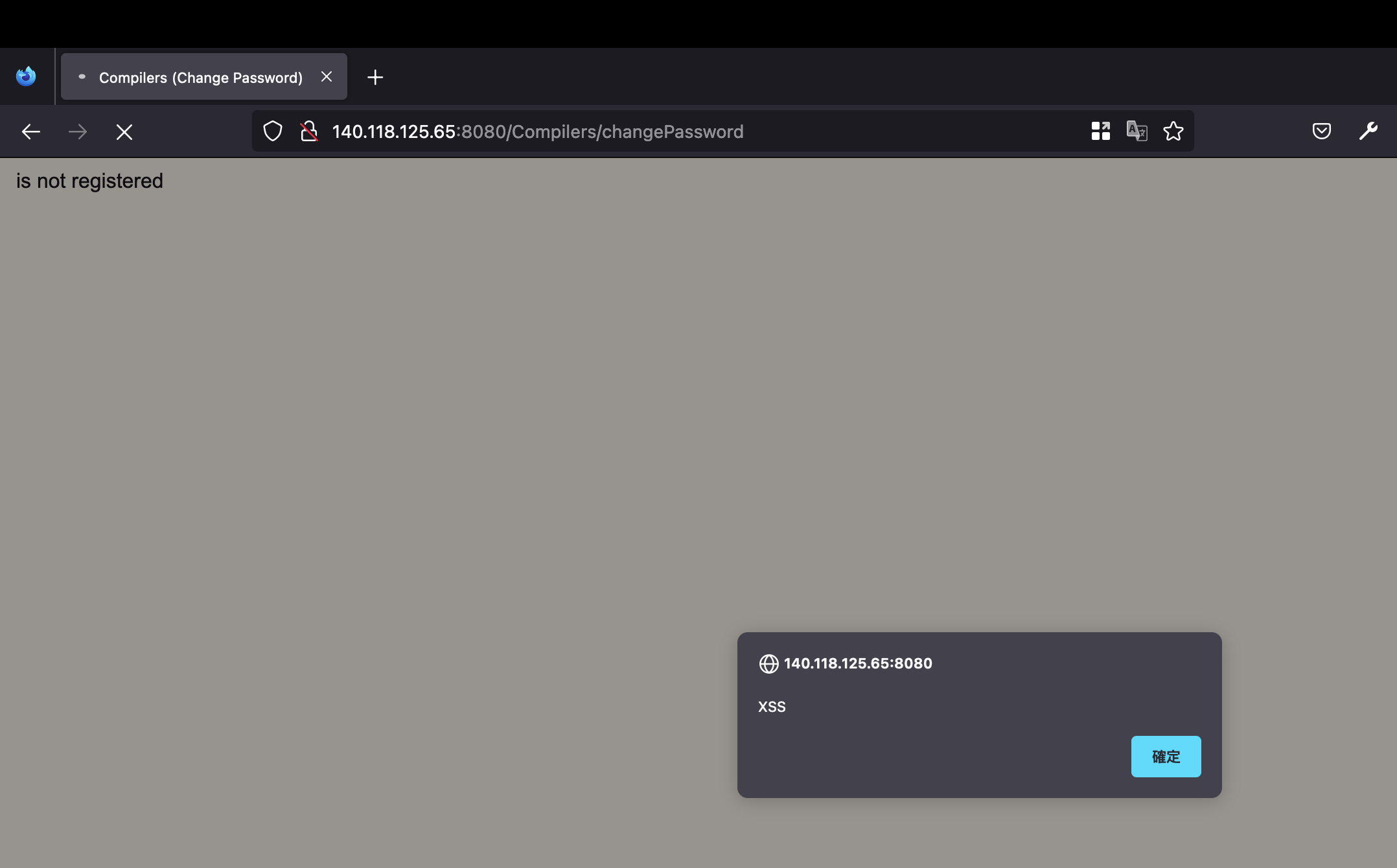
Task: Focus the address bar URL
Action: tap(538, 131)
